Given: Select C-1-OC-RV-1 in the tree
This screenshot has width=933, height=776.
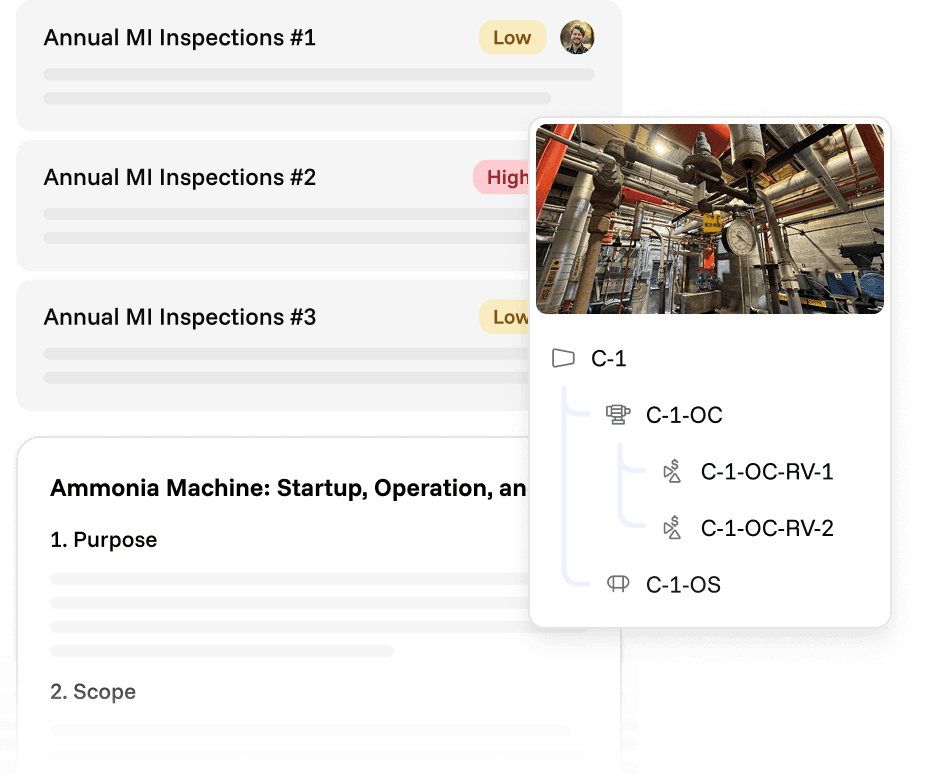Looking at the screenshot, I should point(767,471).
